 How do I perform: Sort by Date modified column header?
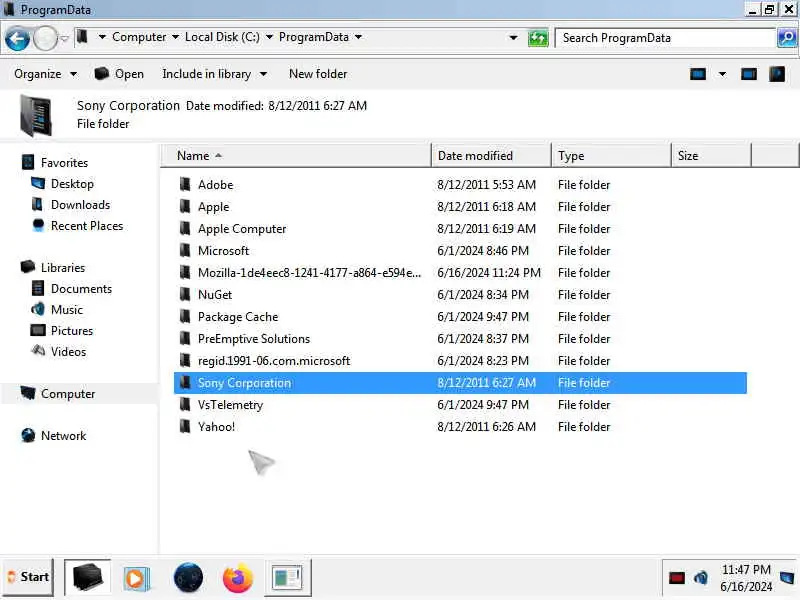(x=491, y=156)
